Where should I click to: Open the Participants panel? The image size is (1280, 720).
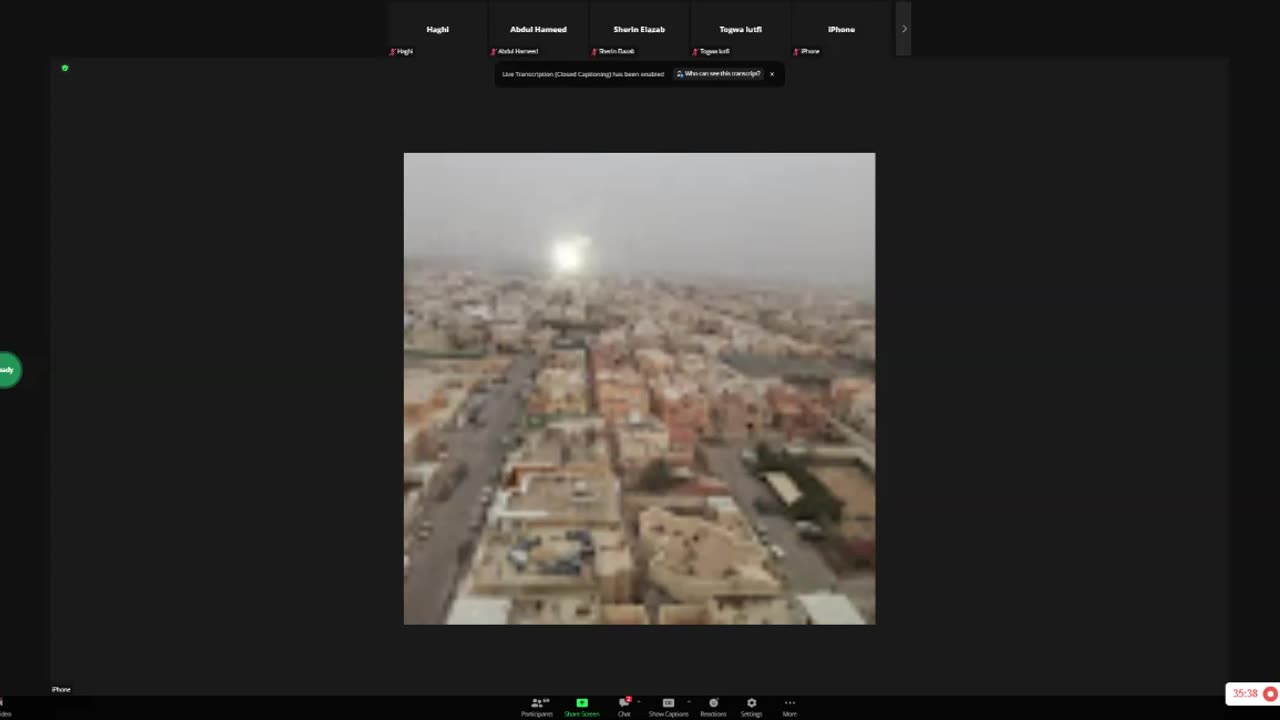coord(537,707)
